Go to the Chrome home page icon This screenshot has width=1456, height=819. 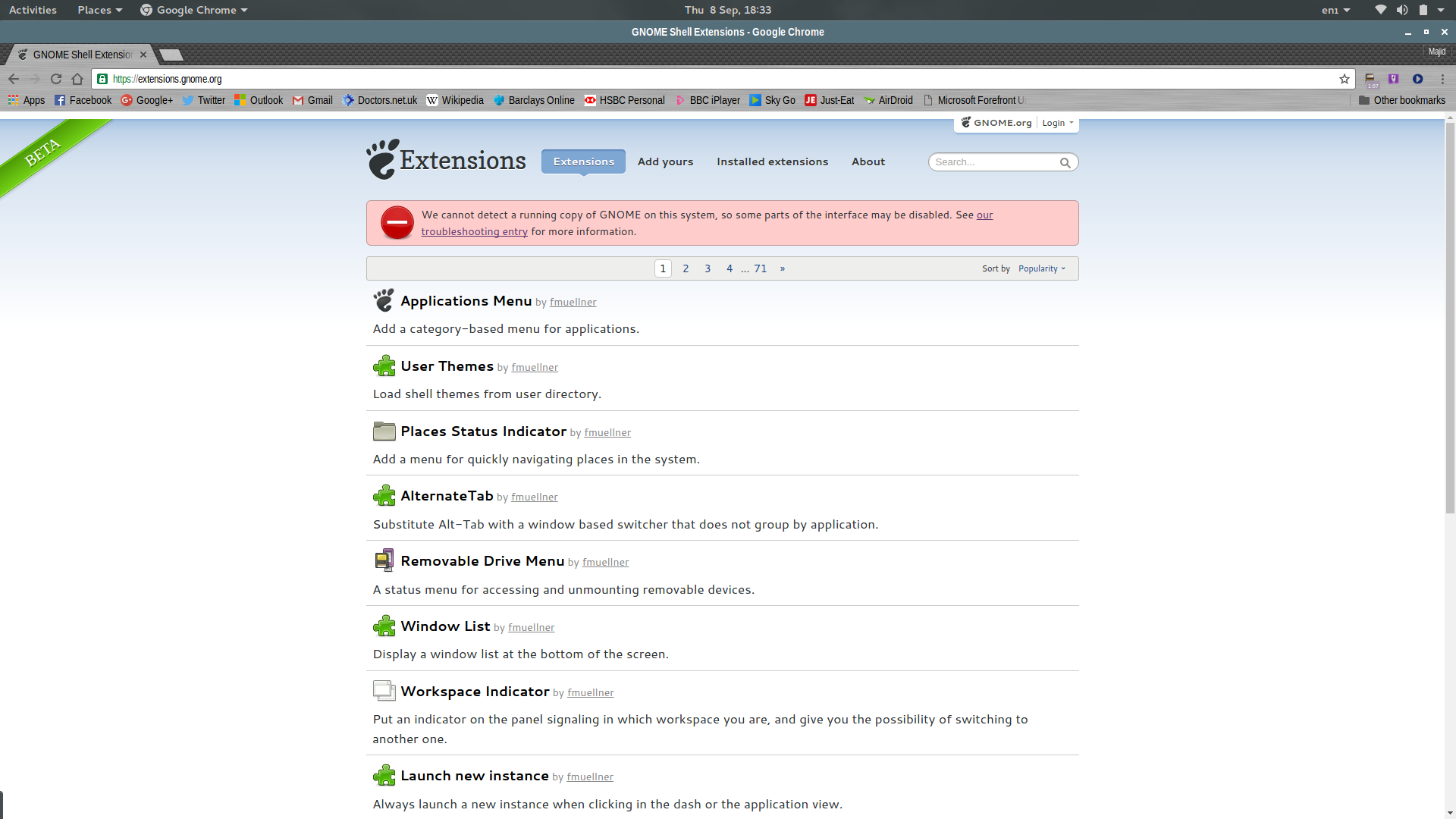[77, 79]
